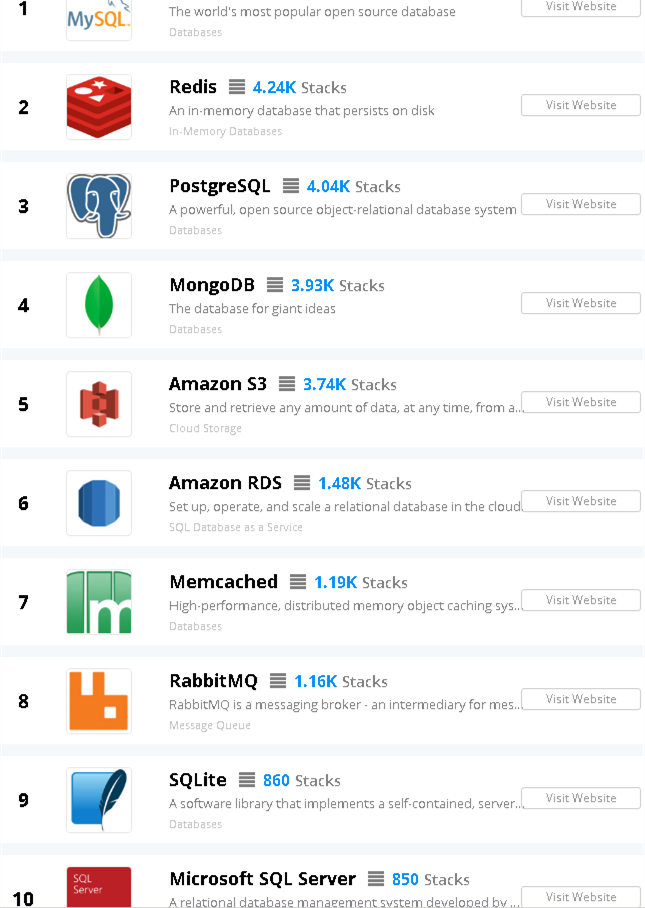
Task: Click the Cloud Storage category under Amazon S3
Action: coord(205,428)
